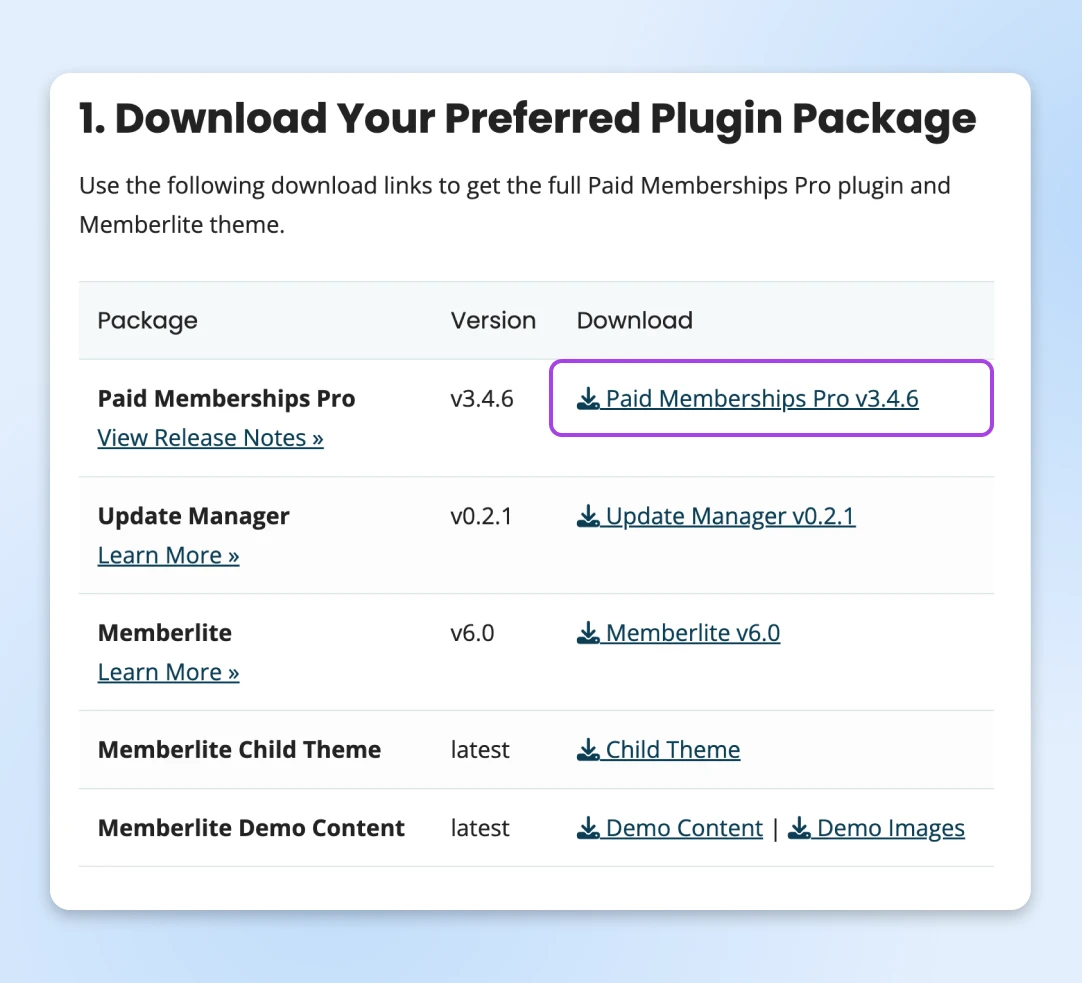Click the download icon beside Paid Memberships Pro v3.4.6
The height and width of the screenshot is (983, 1082).
588,400
